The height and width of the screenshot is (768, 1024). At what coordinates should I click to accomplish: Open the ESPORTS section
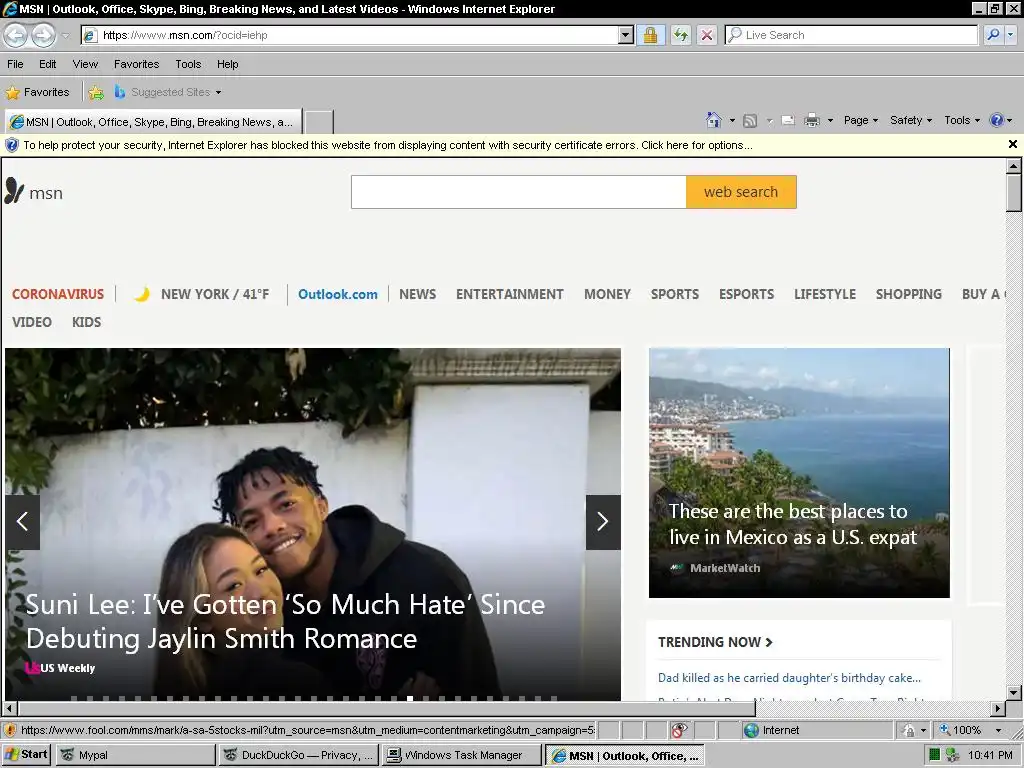coord(746,294)
